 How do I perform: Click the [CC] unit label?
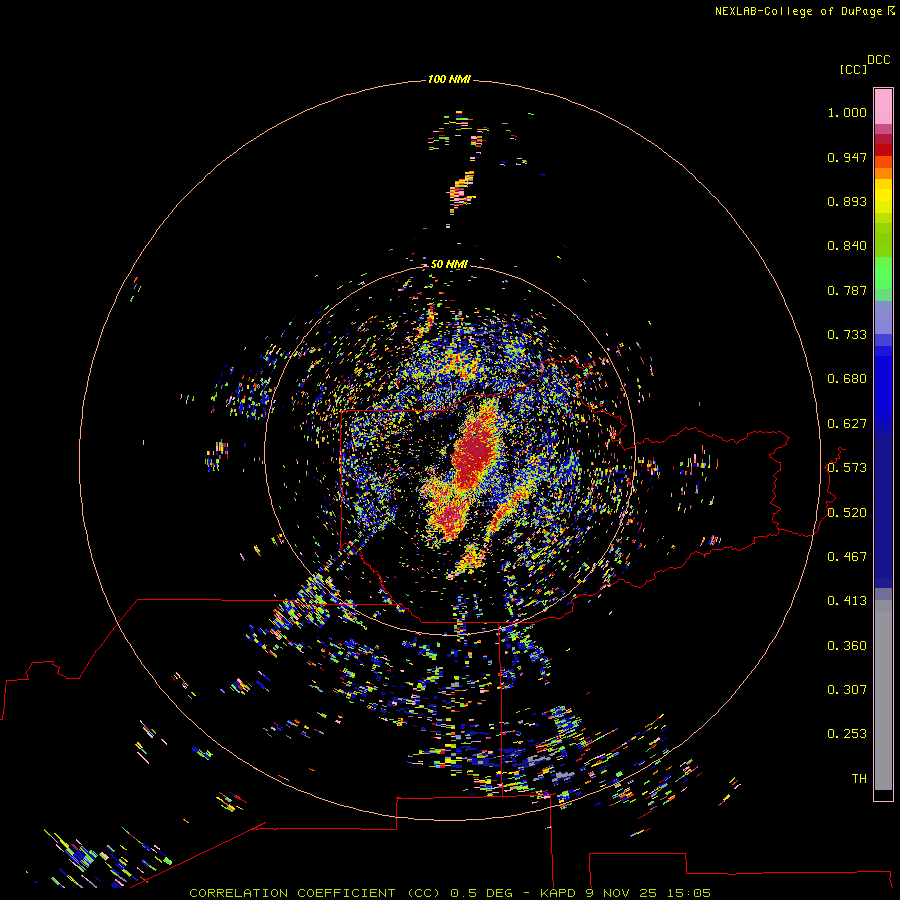(x=853, y=69)
